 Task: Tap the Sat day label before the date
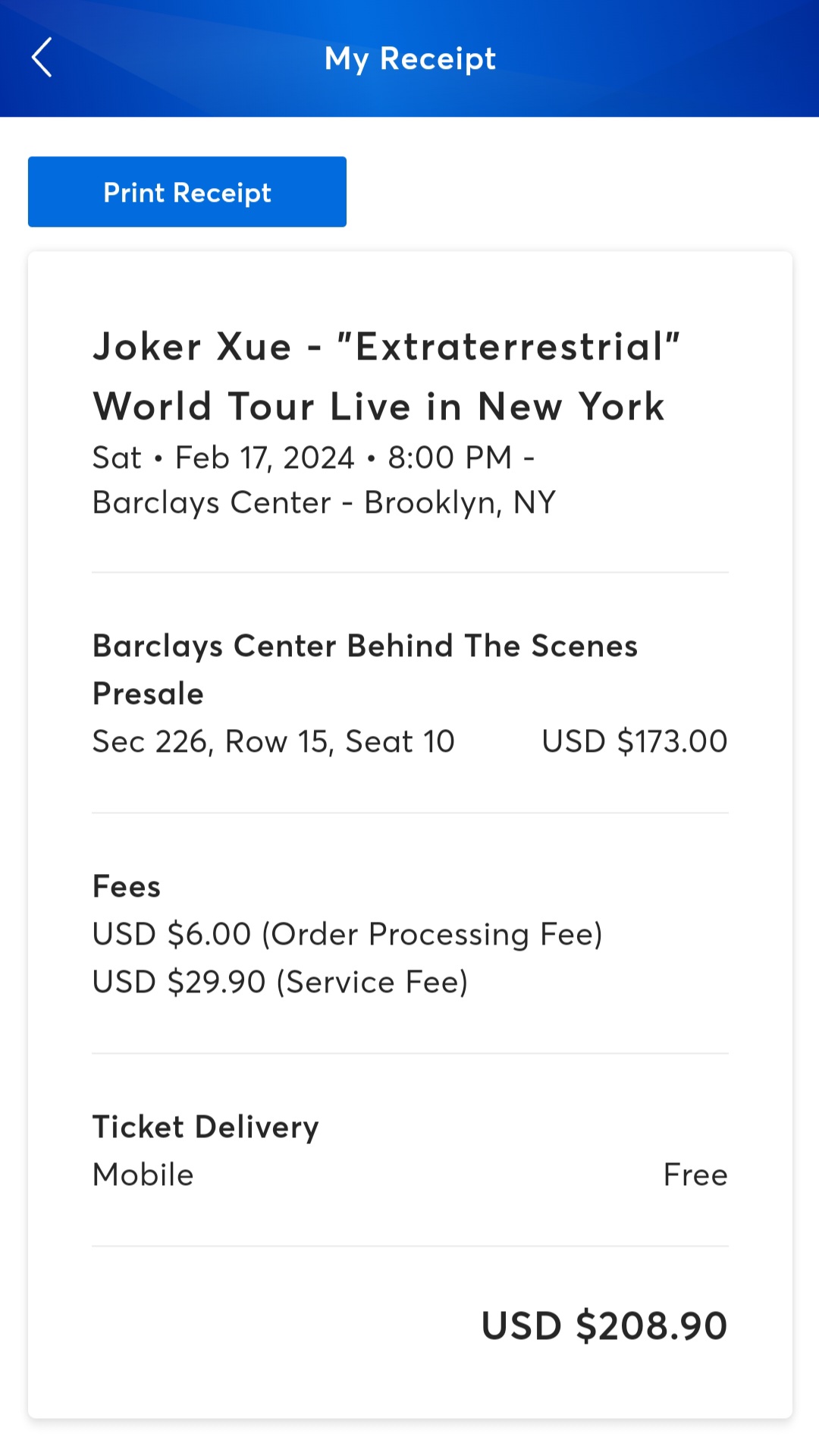[117, 458]
